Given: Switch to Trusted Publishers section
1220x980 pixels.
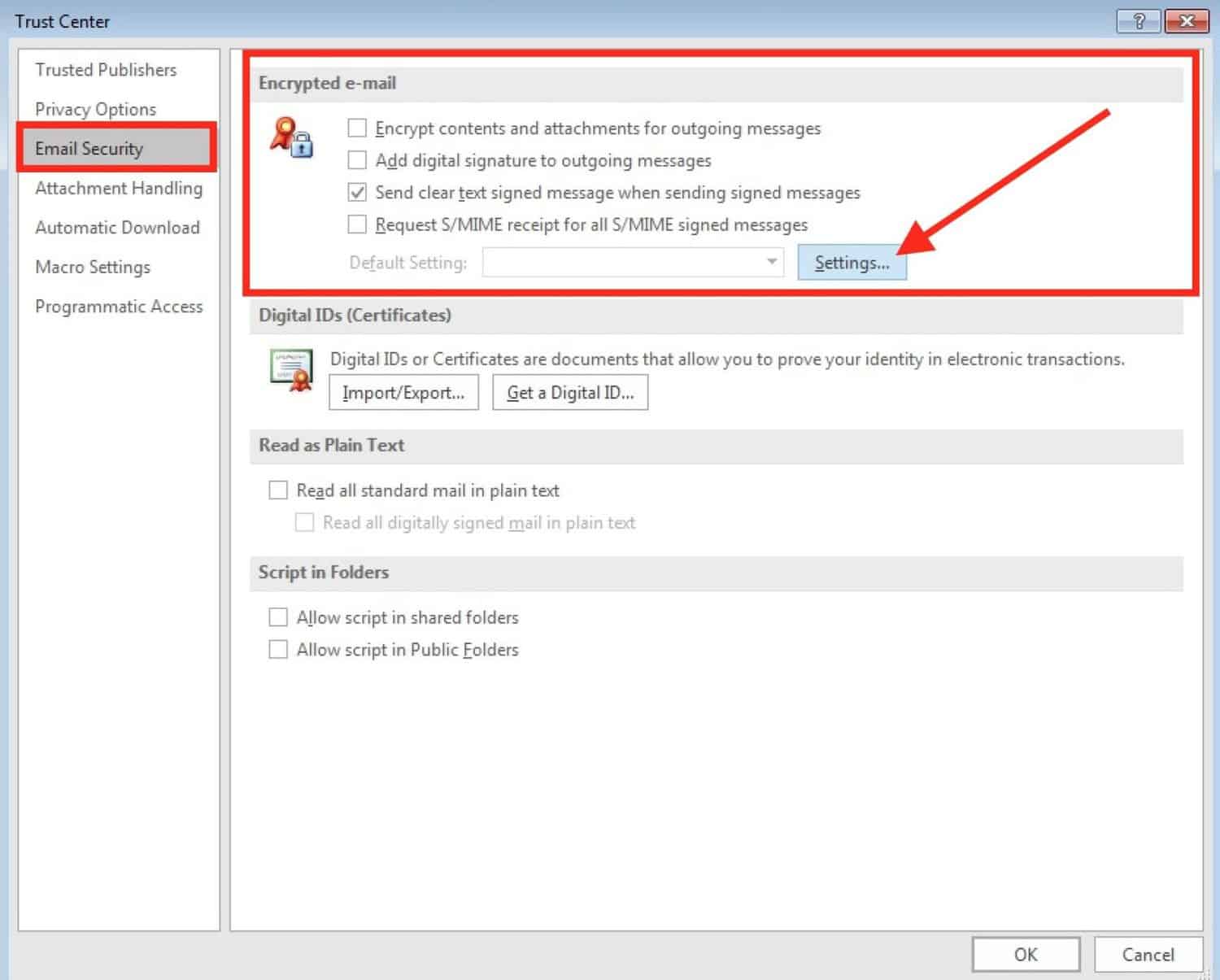Looking at the screenshot, I should tap(105, 70).
